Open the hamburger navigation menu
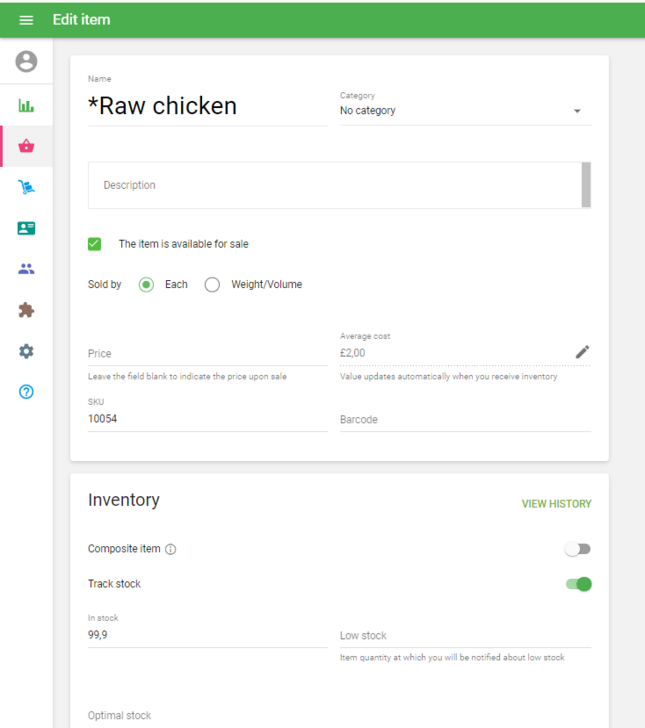The width and height of the screenshot is (645, 728). (26, 20)
